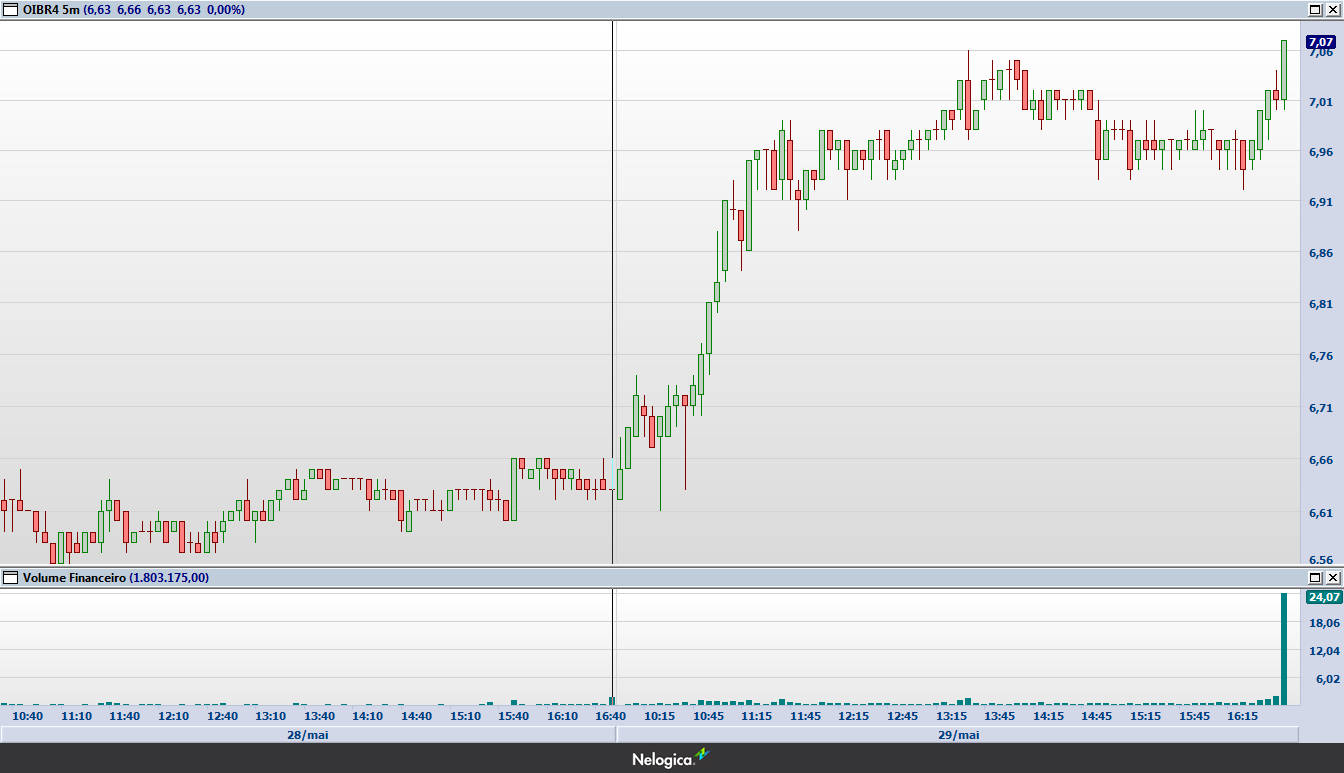Click the tallest volume bar at far right

click(x=1284, y=650)
